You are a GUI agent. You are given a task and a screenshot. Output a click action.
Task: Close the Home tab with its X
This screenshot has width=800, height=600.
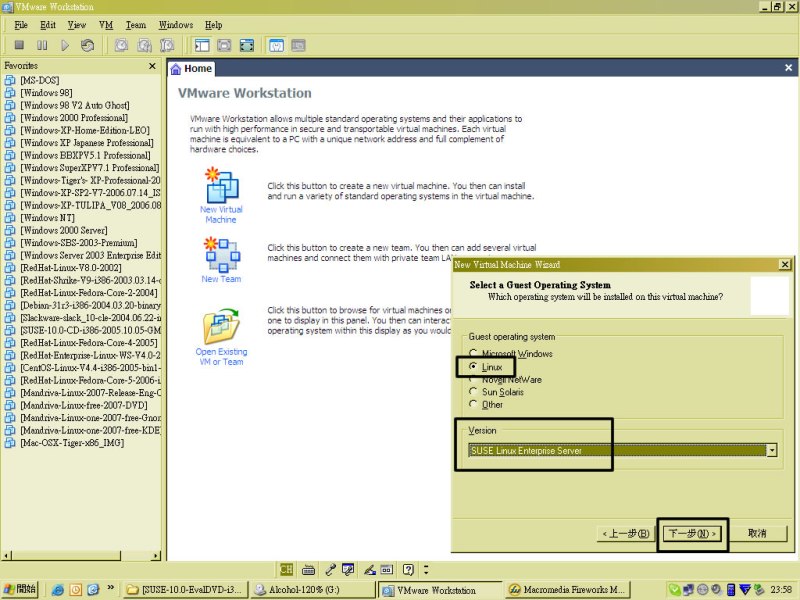(x=788, y=68)
